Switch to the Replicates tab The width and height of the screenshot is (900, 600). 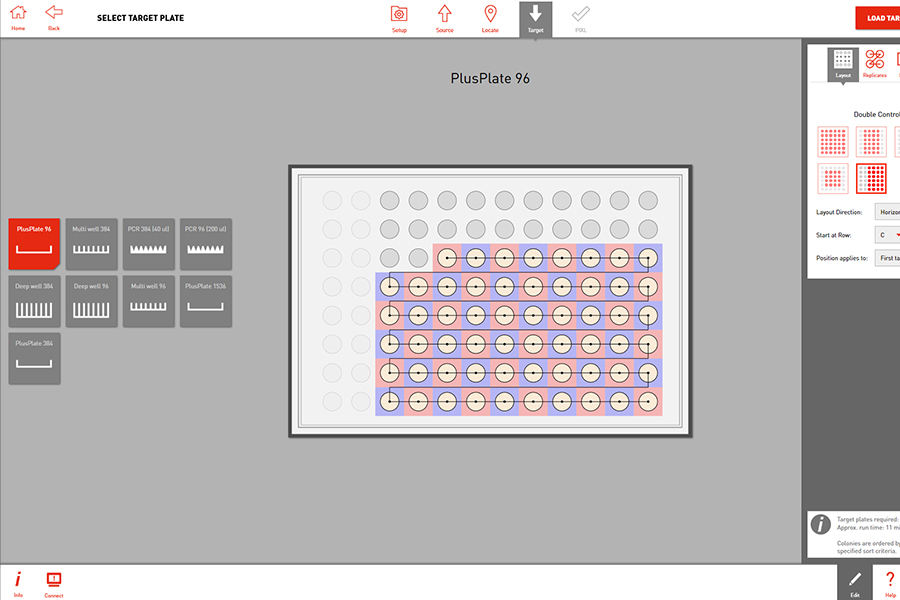875,64
